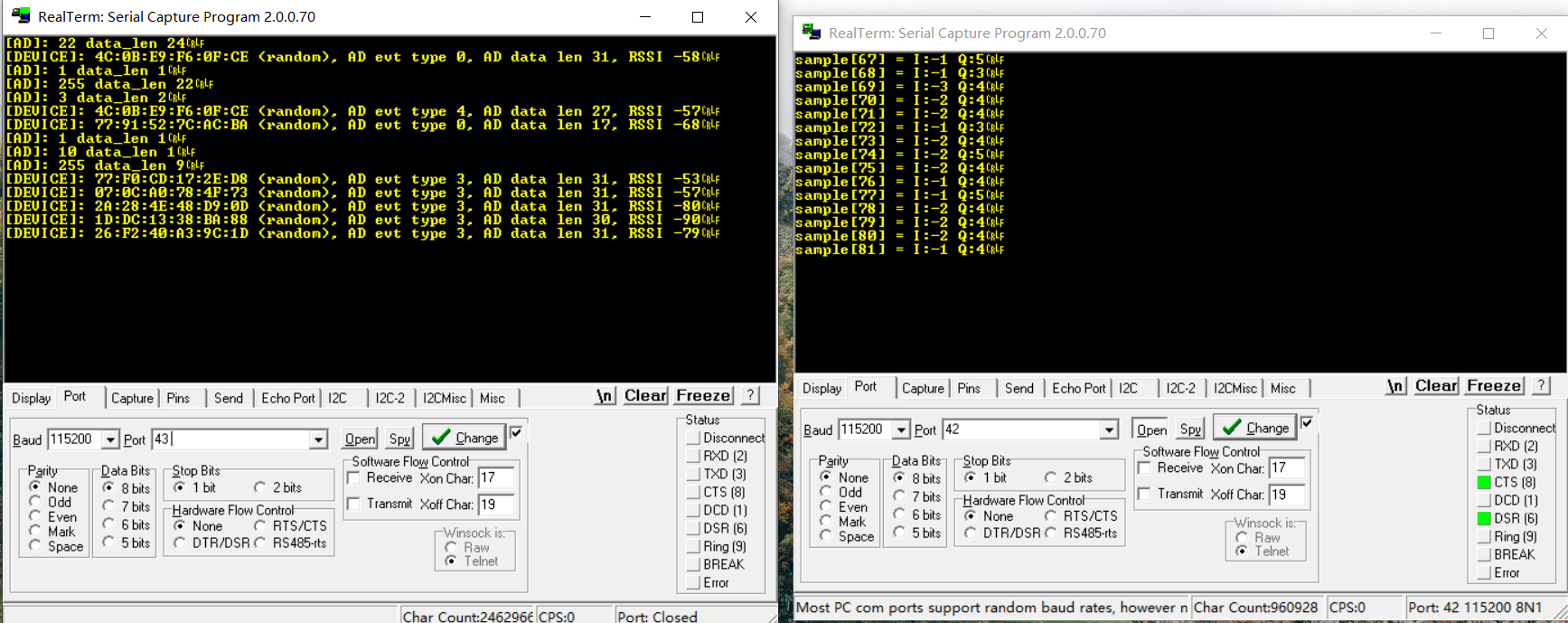Click the BREAK status indicator in the port 42 window
1568x623 pixels.
[1484, 554]
